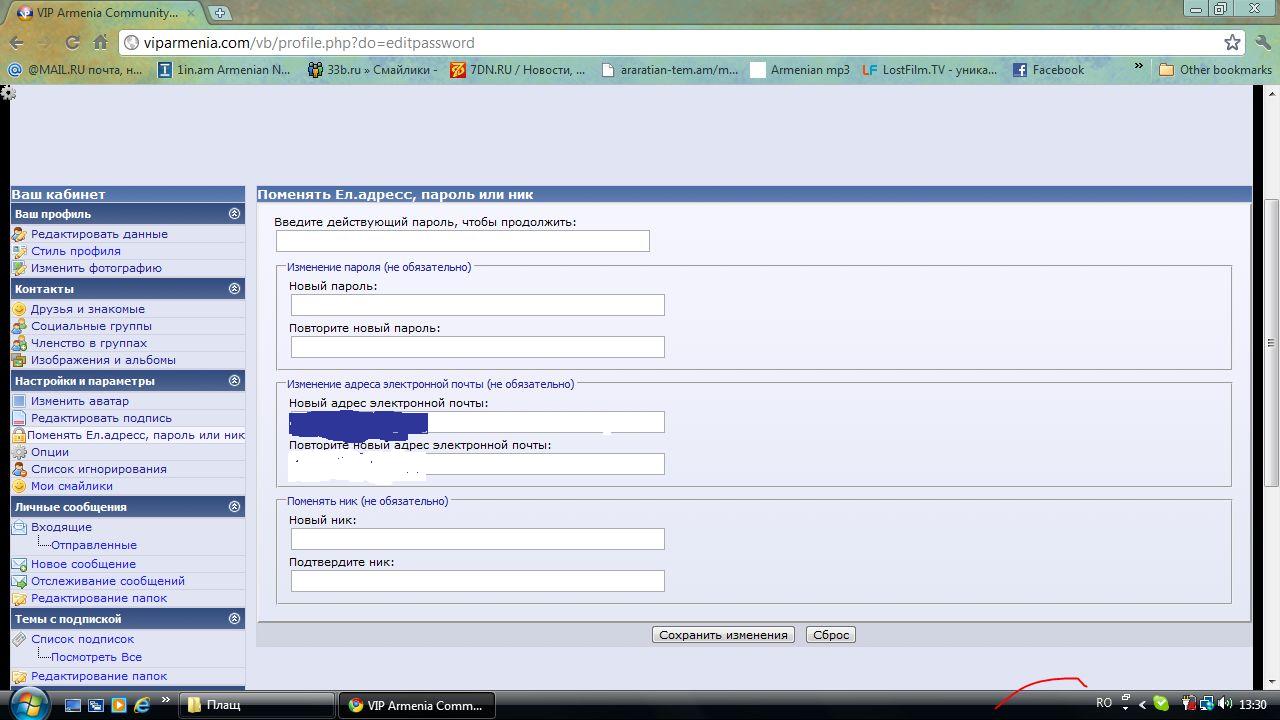Open the Facebook bookmark
The width and height of the screenshot is (1280, 720).
point(1048,70)
